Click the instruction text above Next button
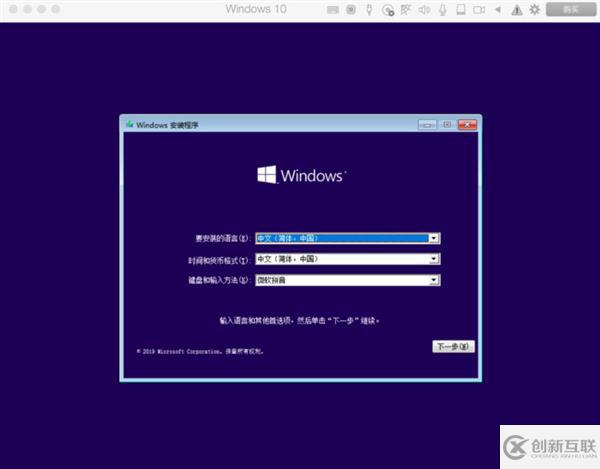 point(299,321)
